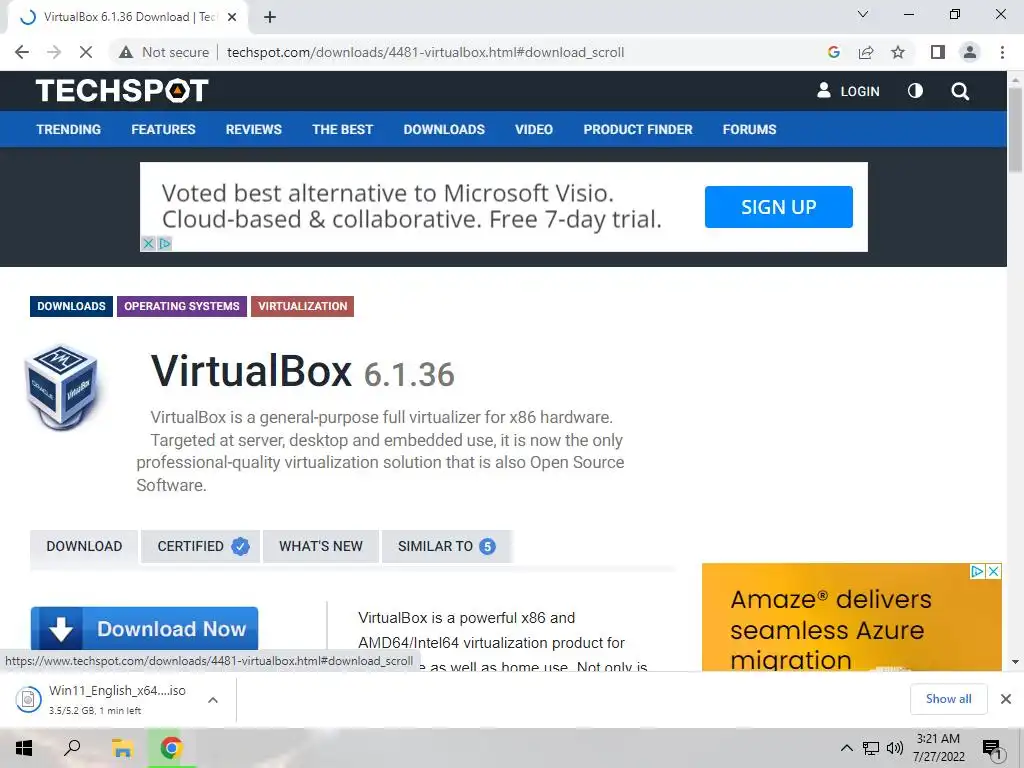Close the downloads bar

(x=1006, y=699)
